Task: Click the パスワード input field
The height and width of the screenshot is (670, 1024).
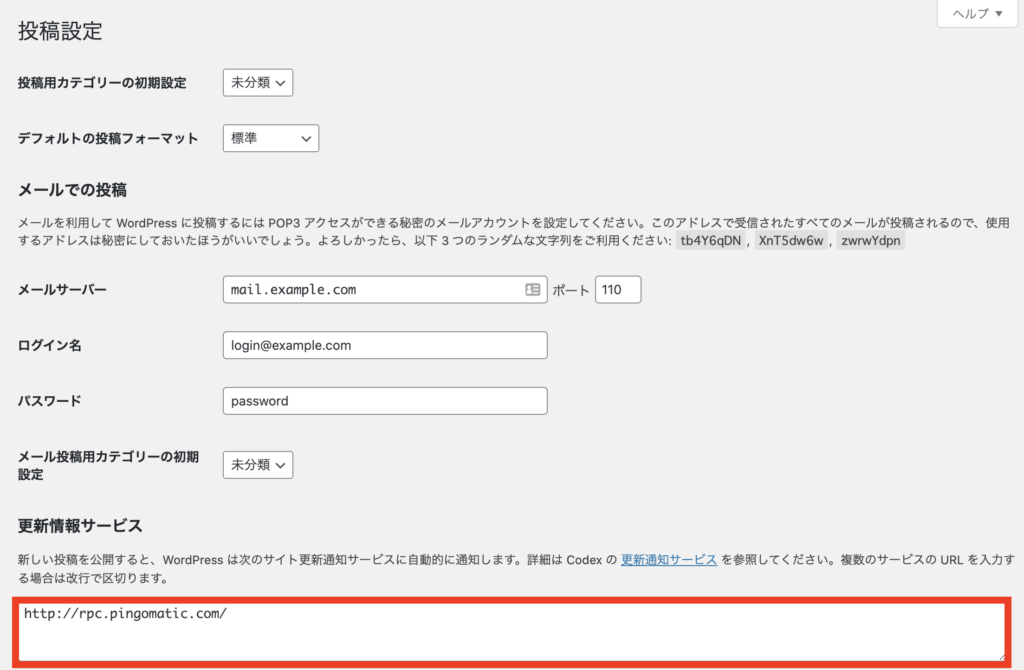Action: pos(385,401)
